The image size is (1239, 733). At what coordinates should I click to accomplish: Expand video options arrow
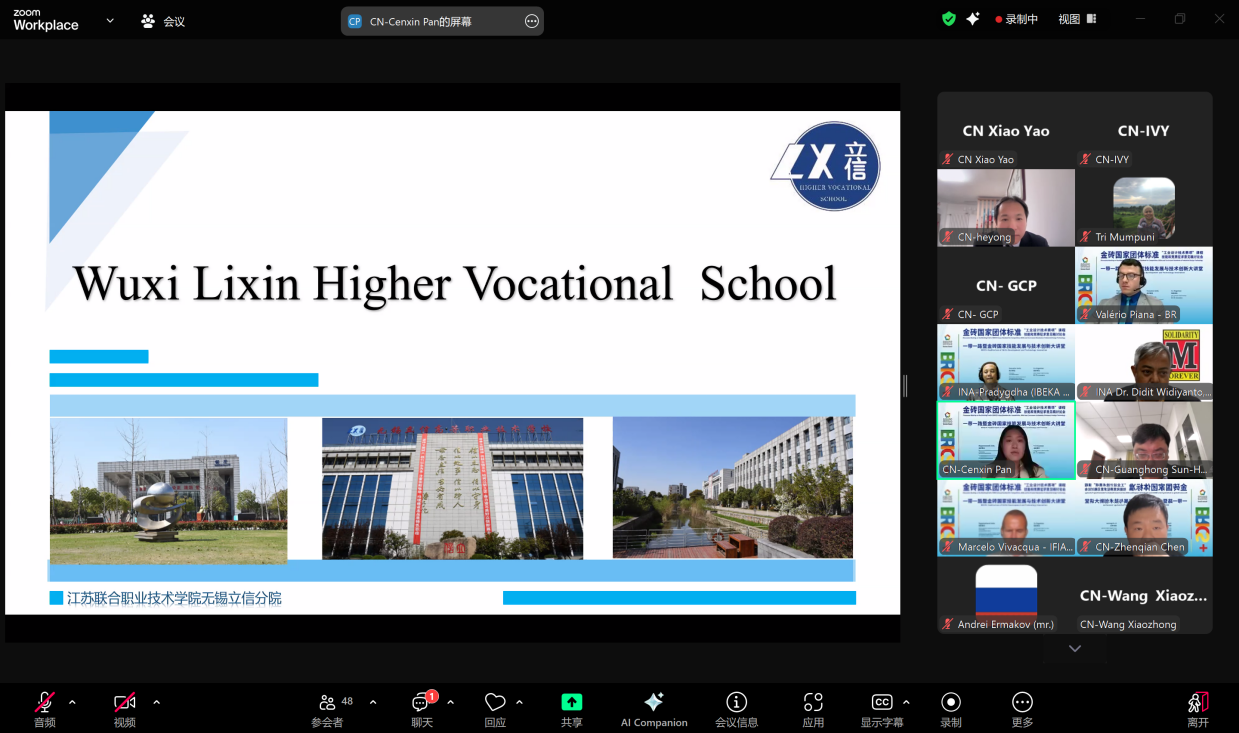(x=156, y=702)
